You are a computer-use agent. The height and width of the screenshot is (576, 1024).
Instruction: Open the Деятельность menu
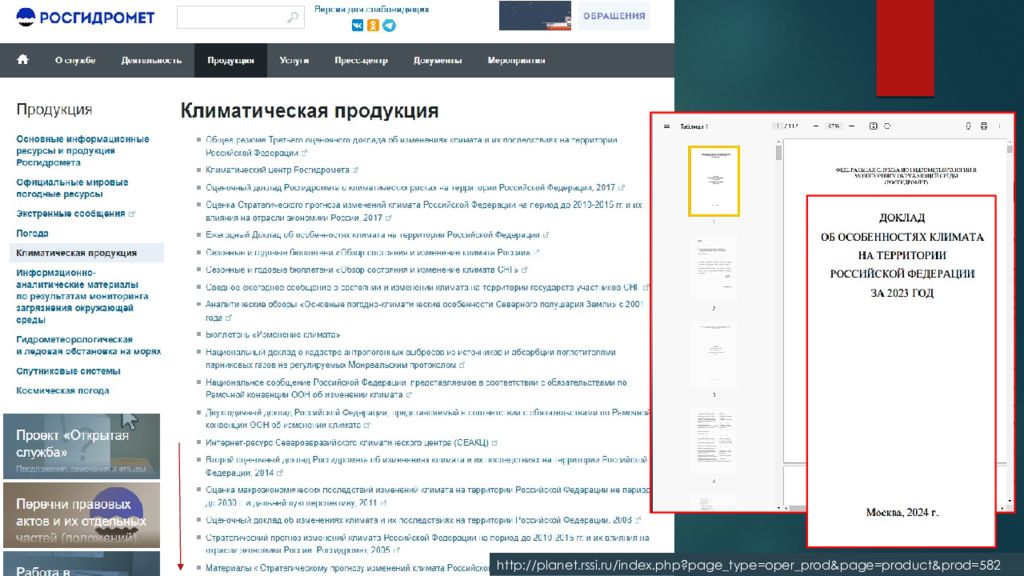tap(151, 60)
